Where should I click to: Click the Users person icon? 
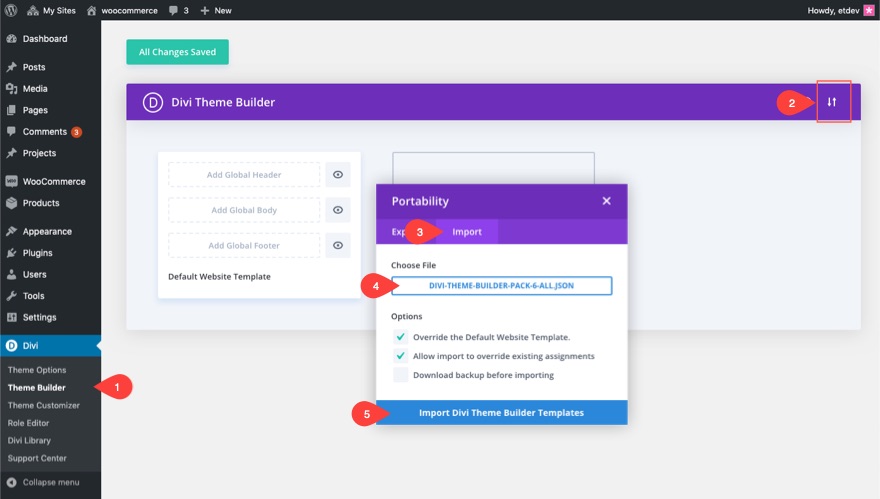coord(11,274)
